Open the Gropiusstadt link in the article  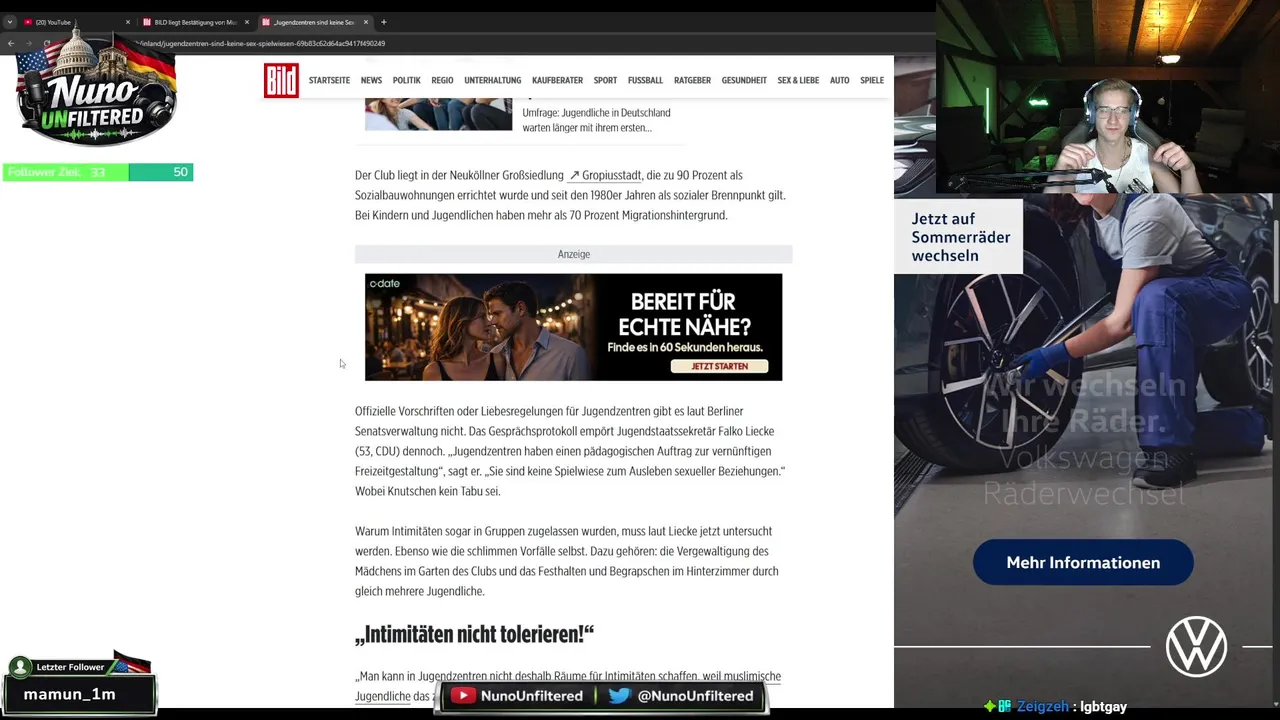pyautogui.click(x=606, y=175)
